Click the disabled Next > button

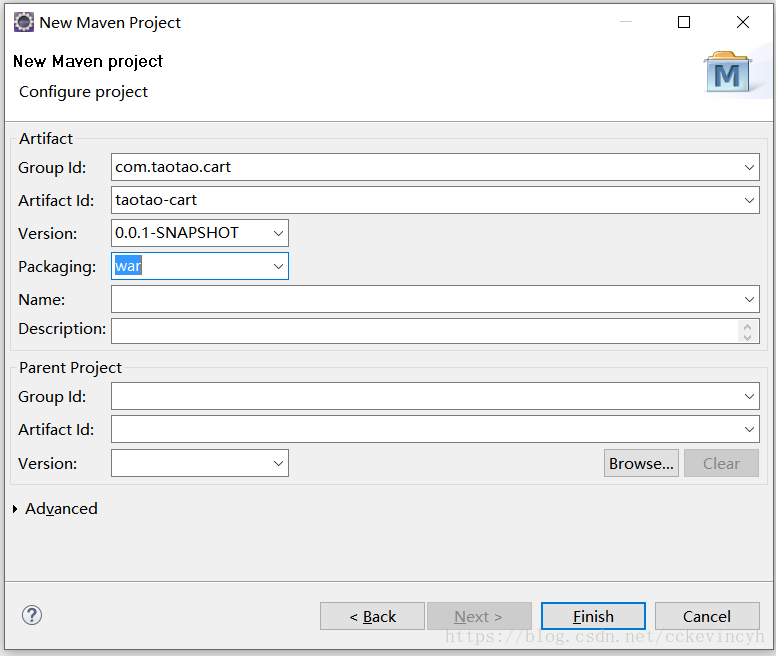pyautogui.click(x=479, y=616)
